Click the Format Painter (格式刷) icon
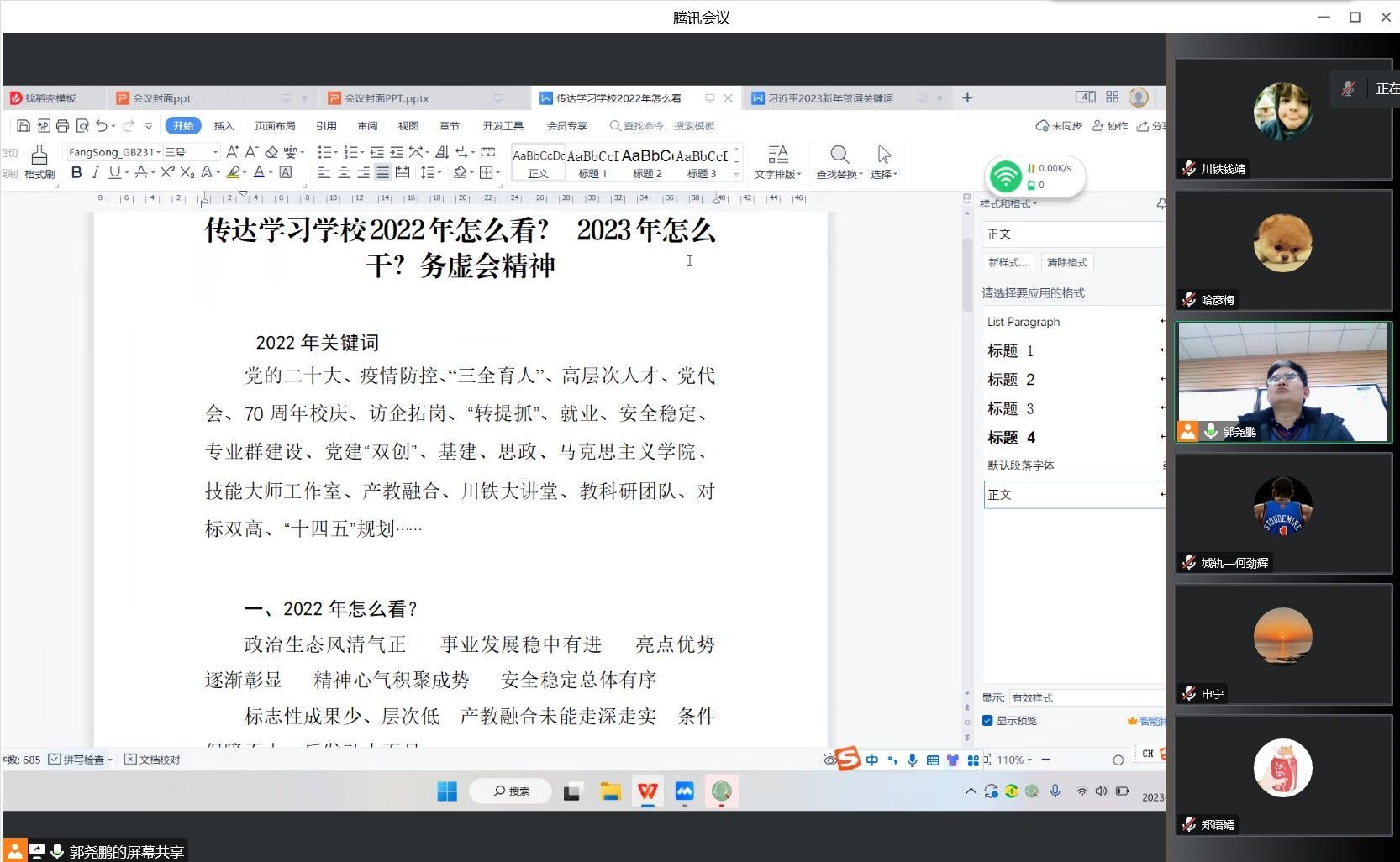The height and width of the screenshot is (862, 1400). pos(39,161)
